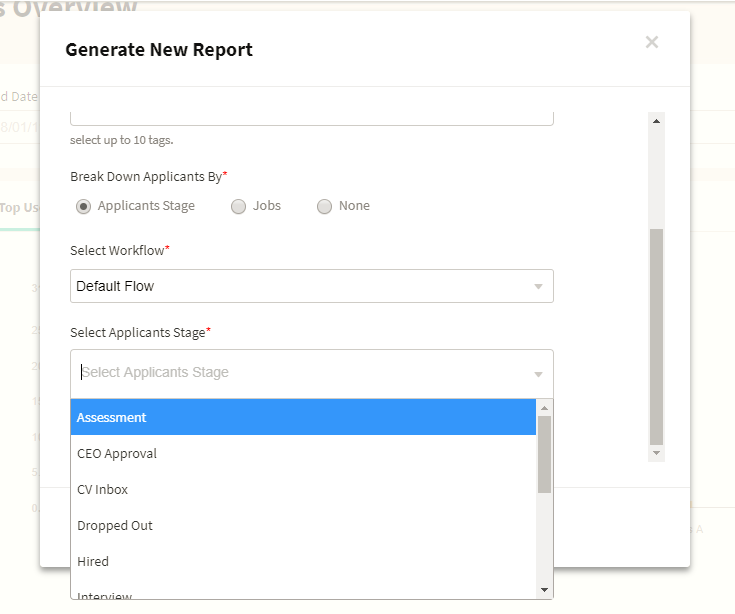Select the Jobs radio button

click(238, 206)
